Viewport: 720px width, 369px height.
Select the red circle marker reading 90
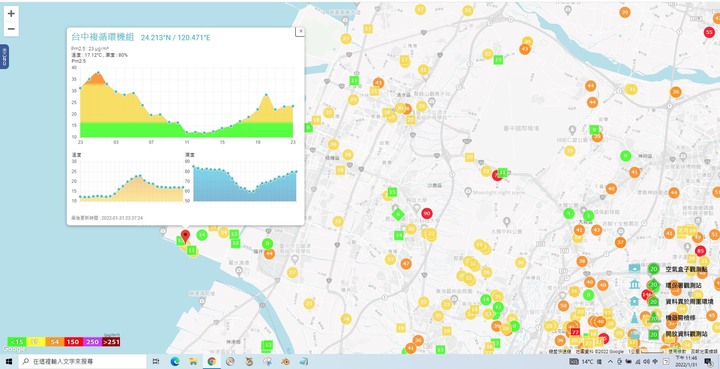coord(427,213)
